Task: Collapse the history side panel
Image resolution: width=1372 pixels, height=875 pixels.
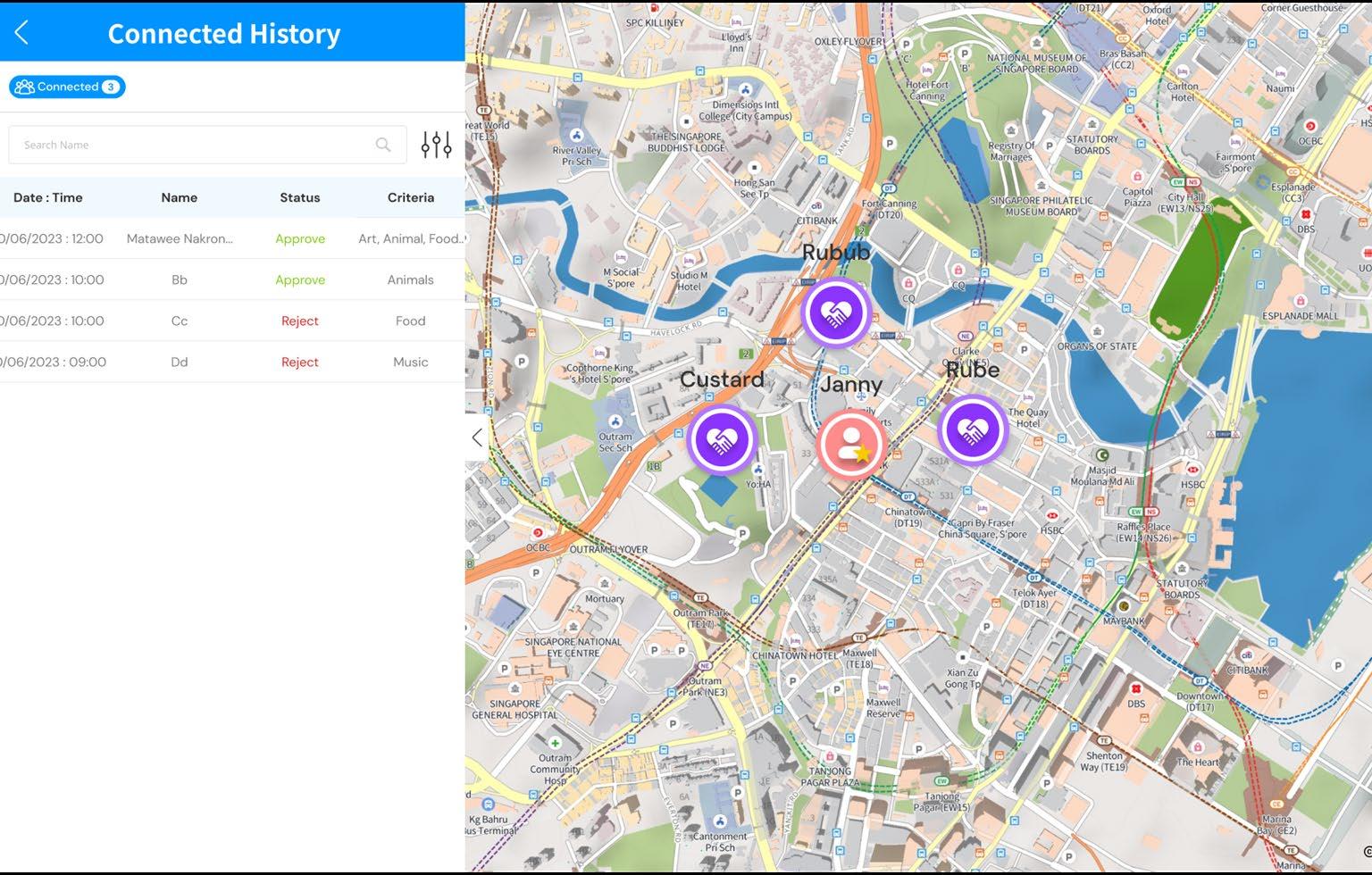Action: (x=477, y=437)
